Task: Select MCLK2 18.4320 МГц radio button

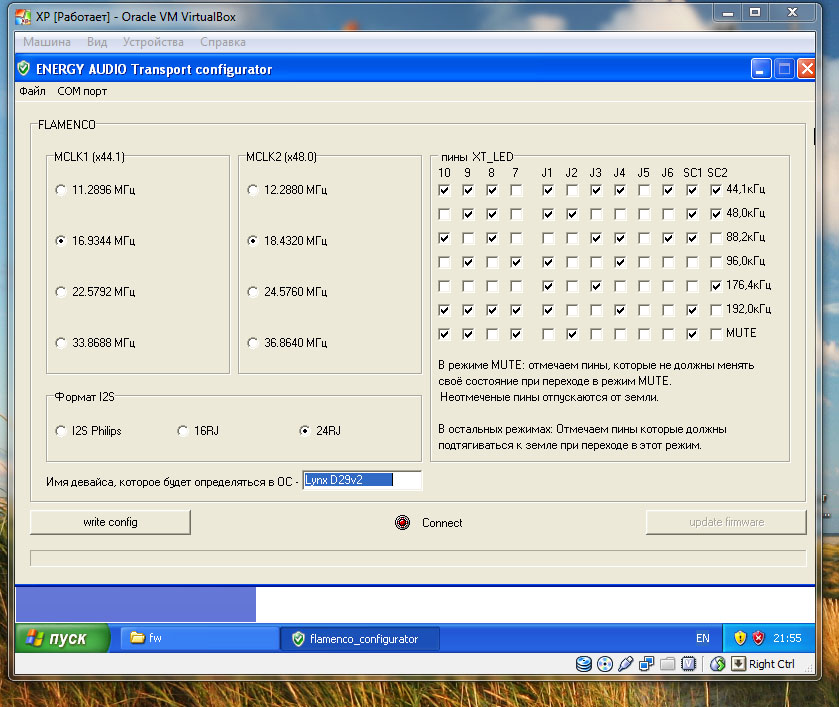Action: click(253, 241)
